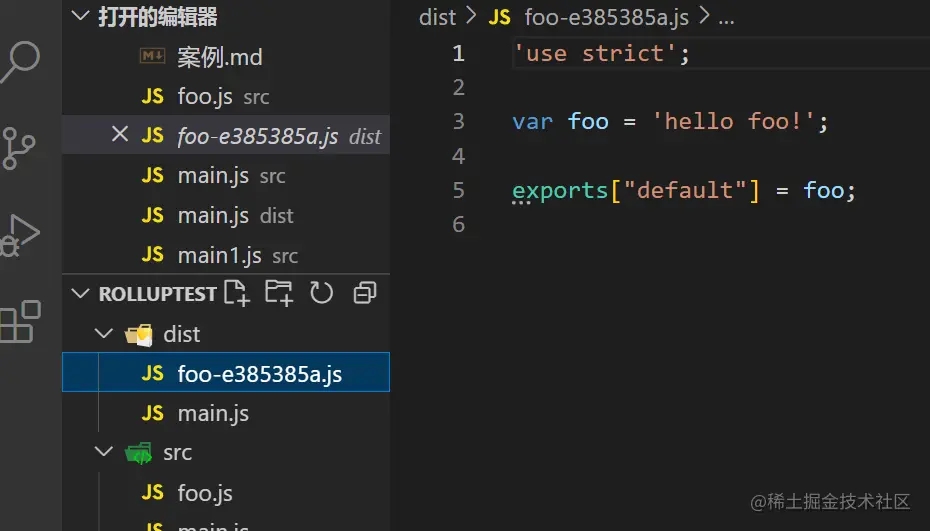Click line number 5 in the gutter
930x531 pixels.
click(x=458, y=190)
